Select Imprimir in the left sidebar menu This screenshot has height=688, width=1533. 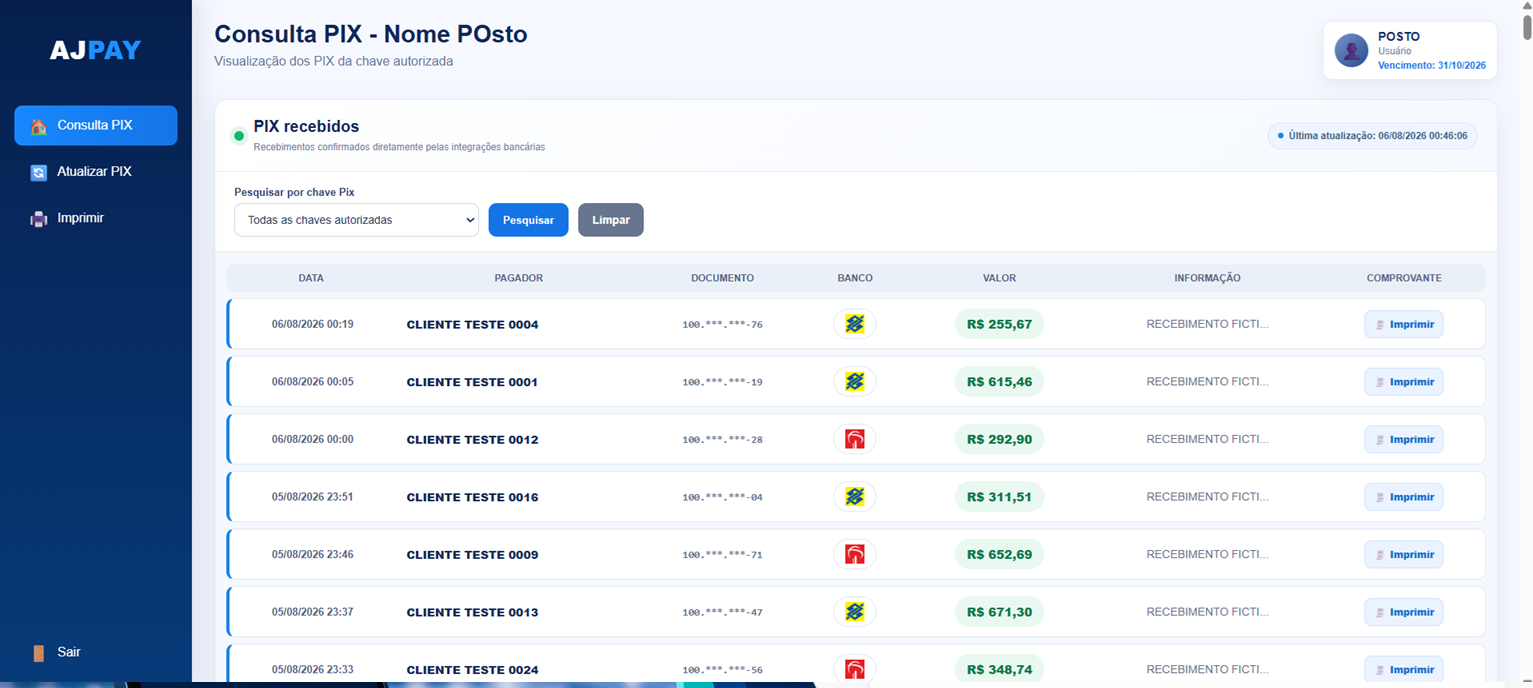[96, 218]
